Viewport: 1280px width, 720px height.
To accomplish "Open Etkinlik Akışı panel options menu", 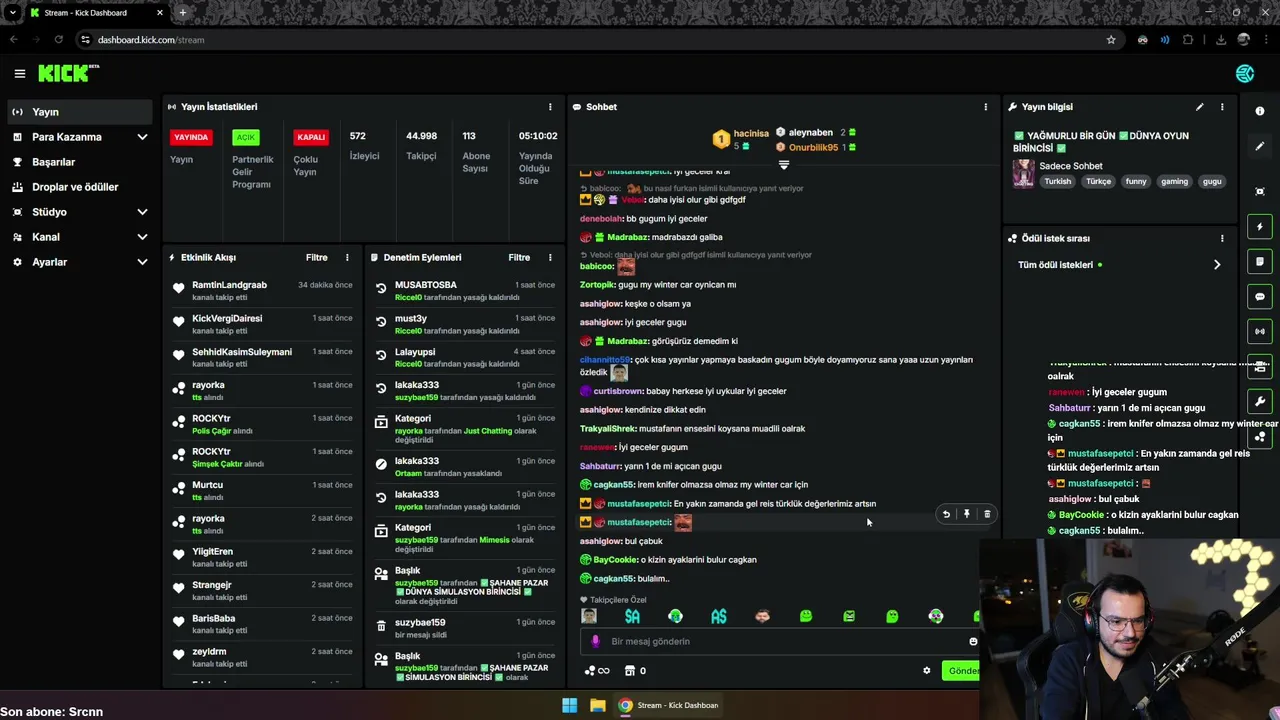I will click(347, 257).
